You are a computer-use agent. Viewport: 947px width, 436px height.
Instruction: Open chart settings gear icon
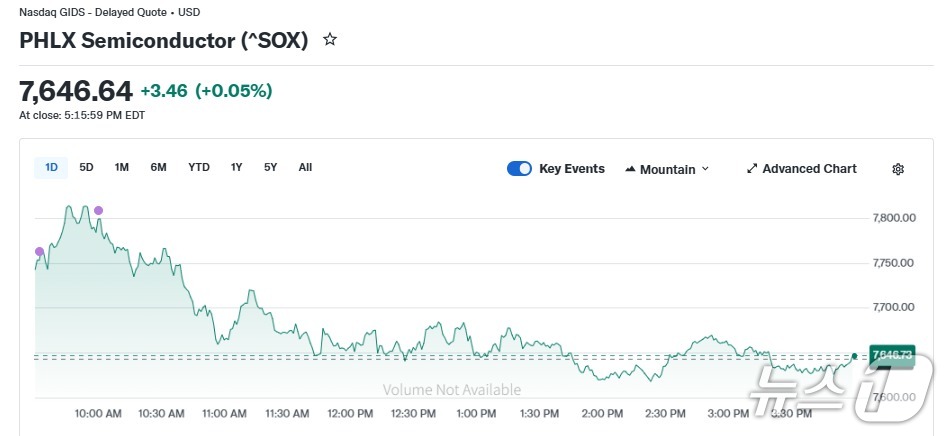pyautogui.click(x=897, y=169)
